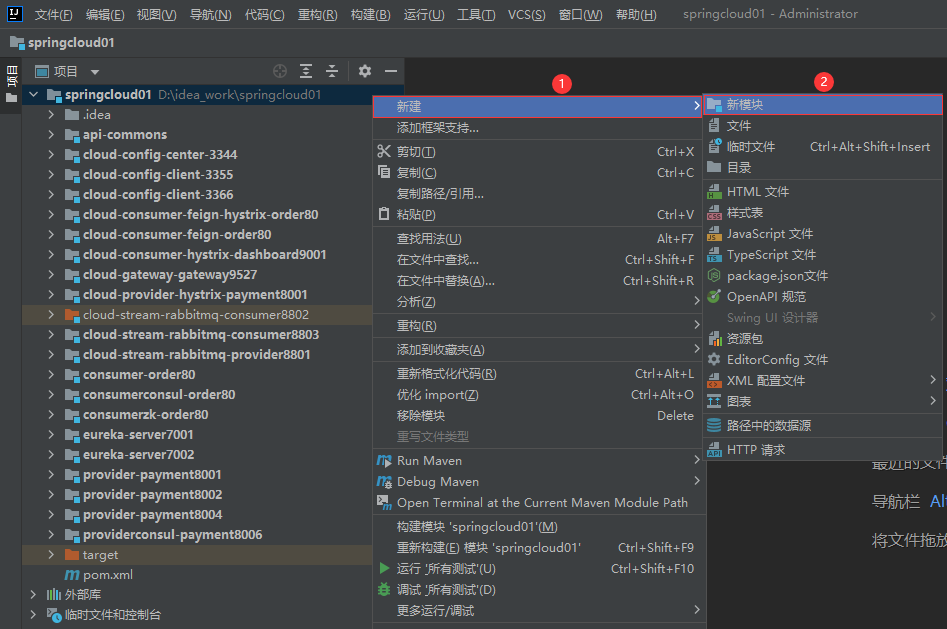Click the clipboard icon for 粘贴
The width and height of the screenshot is (947, 629).
point(384,215)
